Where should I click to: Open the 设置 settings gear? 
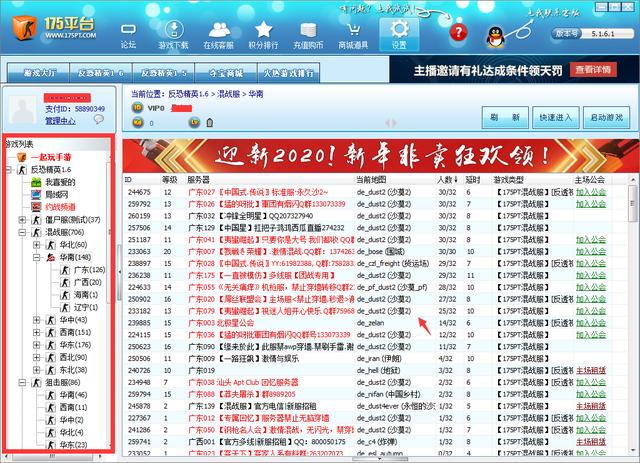pyautogui.click(x=399, y=35)
